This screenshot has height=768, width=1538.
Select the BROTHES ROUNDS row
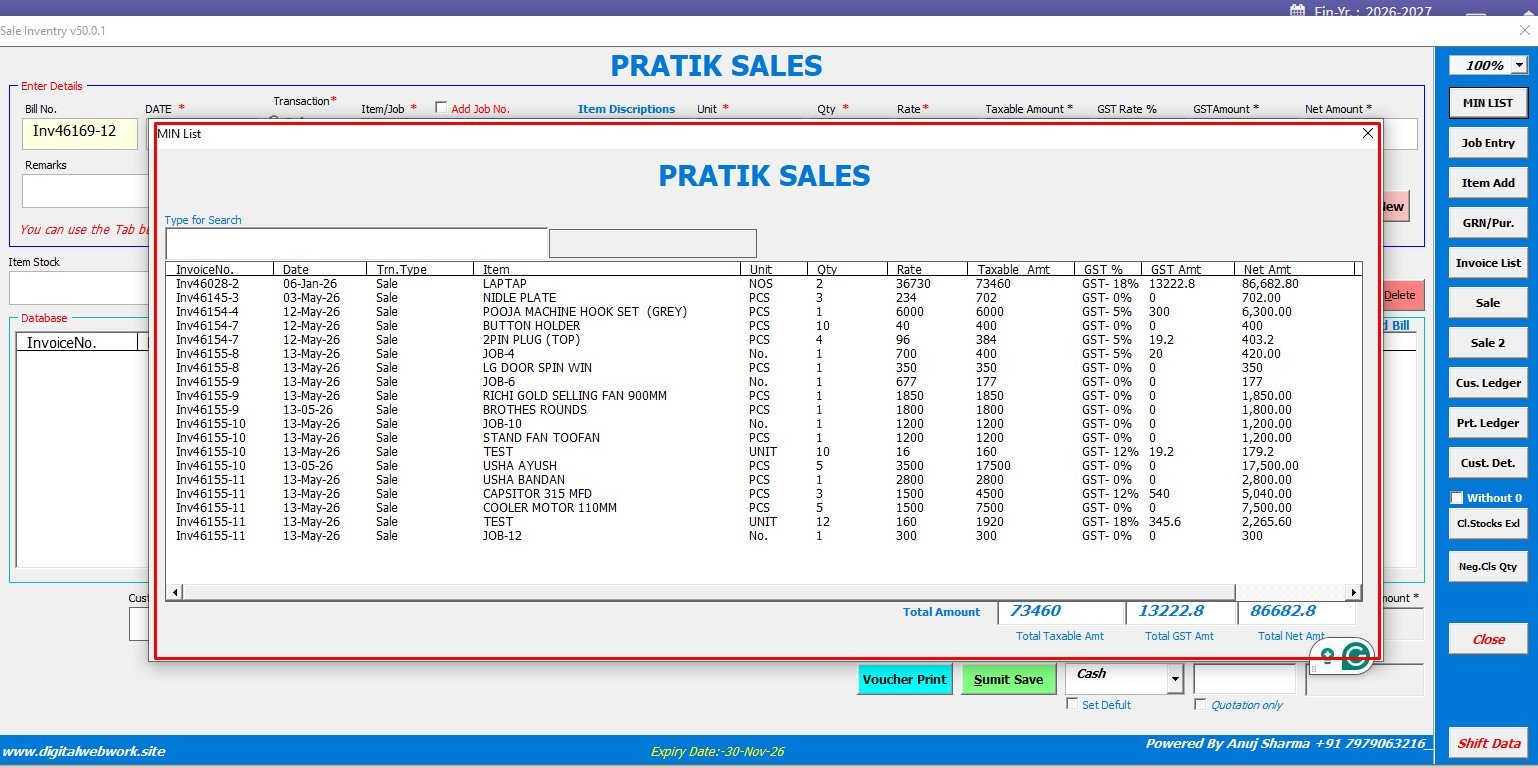point(764,410)
